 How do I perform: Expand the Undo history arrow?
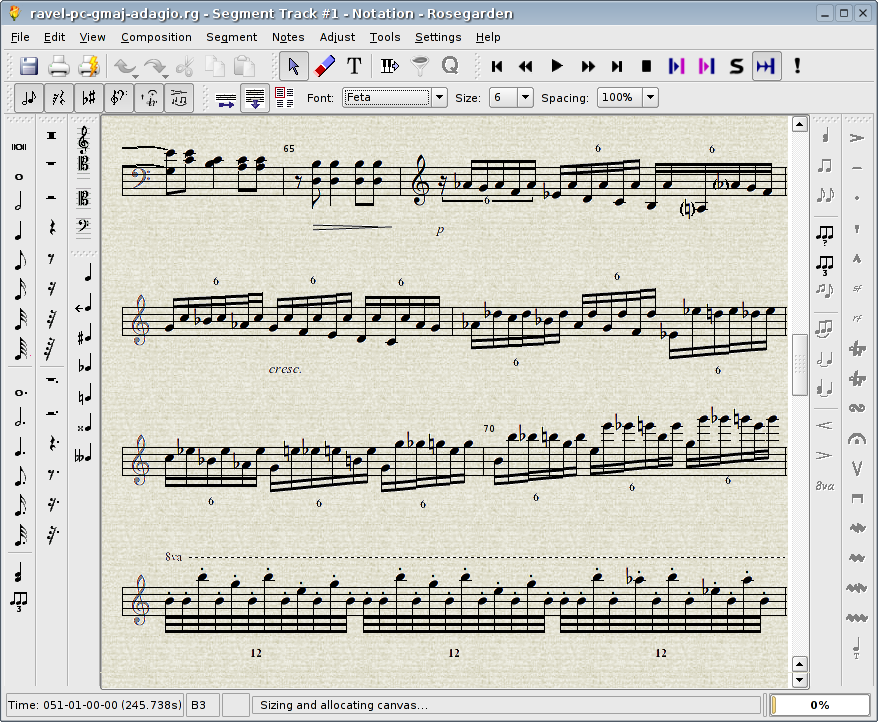coord(136,76)
